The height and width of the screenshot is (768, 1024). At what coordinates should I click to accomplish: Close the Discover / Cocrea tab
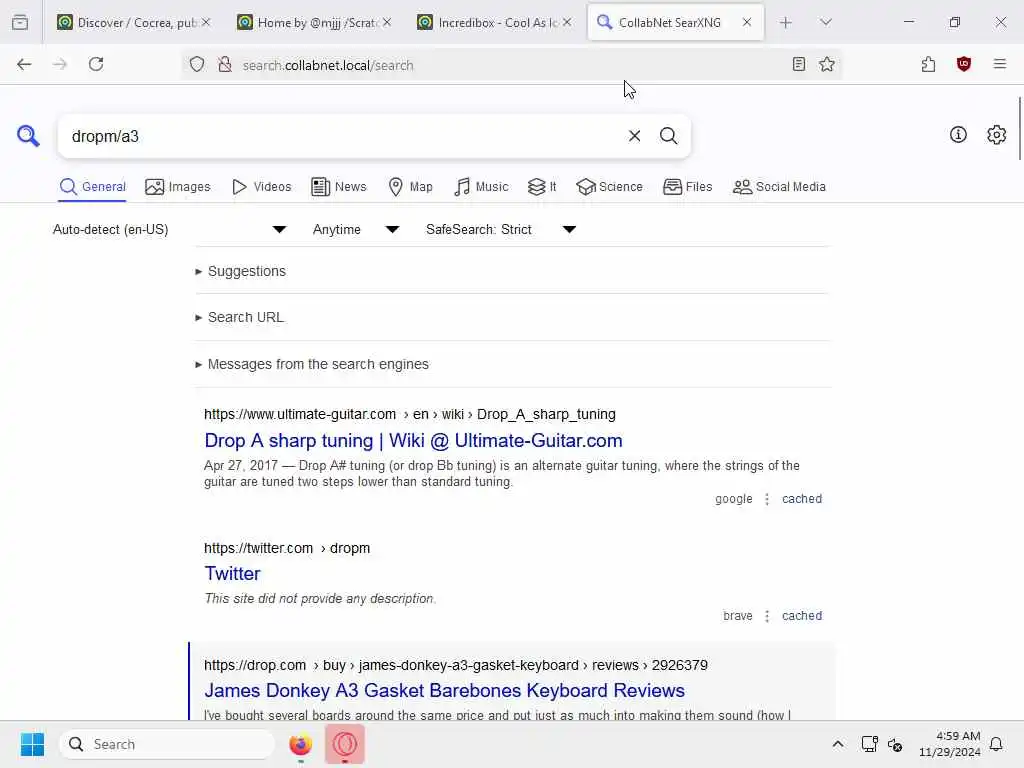pyautogui.click(x=206, y=22)
